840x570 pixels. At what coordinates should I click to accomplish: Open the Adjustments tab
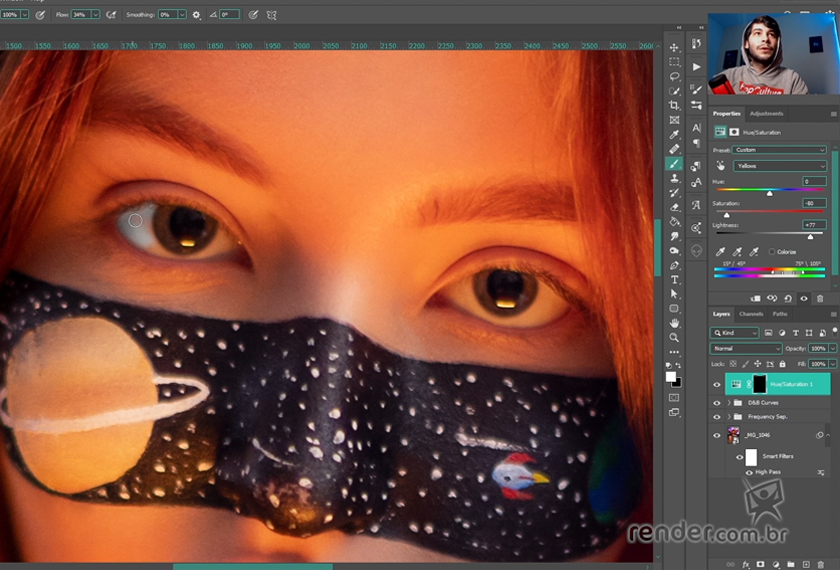coord(766,114)
